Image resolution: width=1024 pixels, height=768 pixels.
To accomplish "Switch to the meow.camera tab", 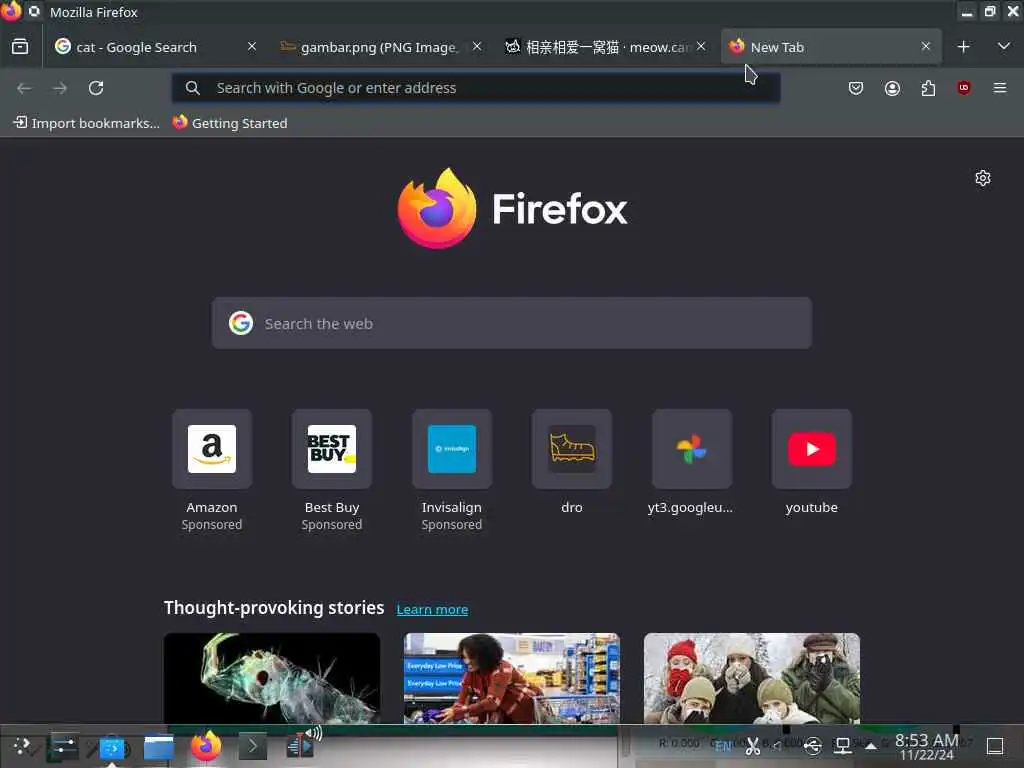I will [x=605, y=47].
